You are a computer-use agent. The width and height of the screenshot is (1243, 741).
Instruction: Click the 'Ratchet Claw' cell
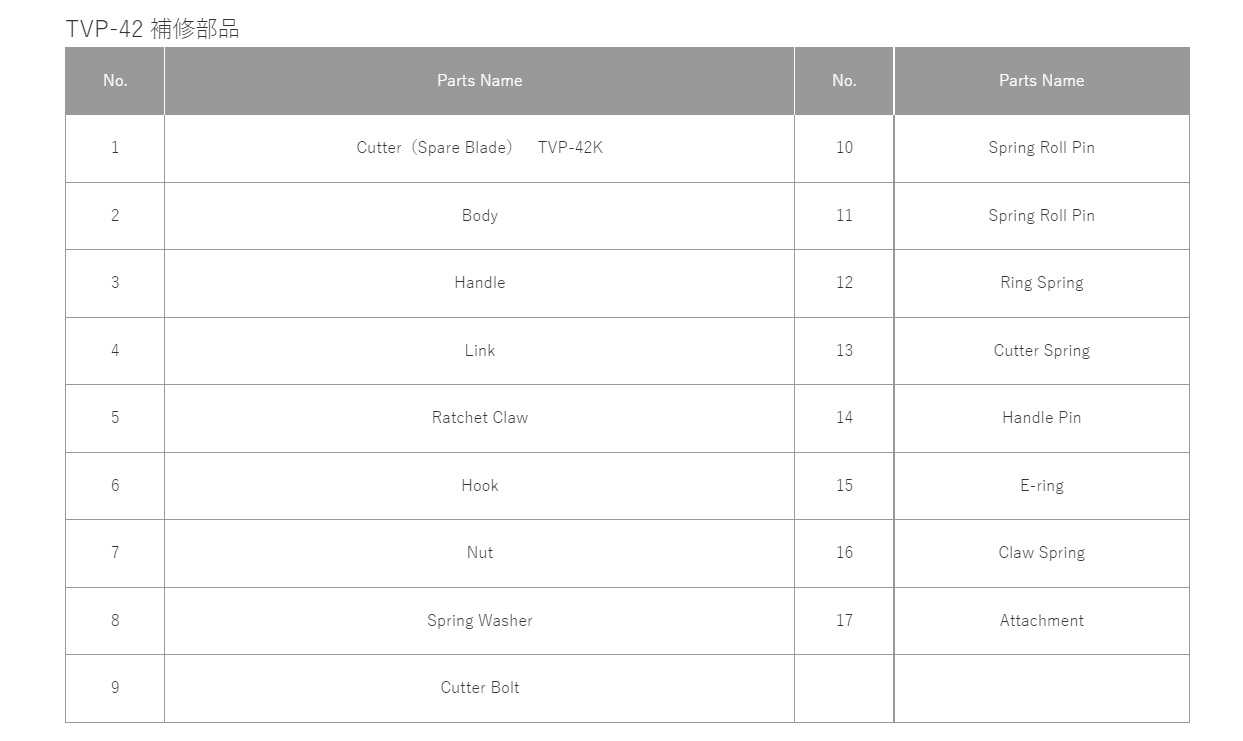point(479,418)
